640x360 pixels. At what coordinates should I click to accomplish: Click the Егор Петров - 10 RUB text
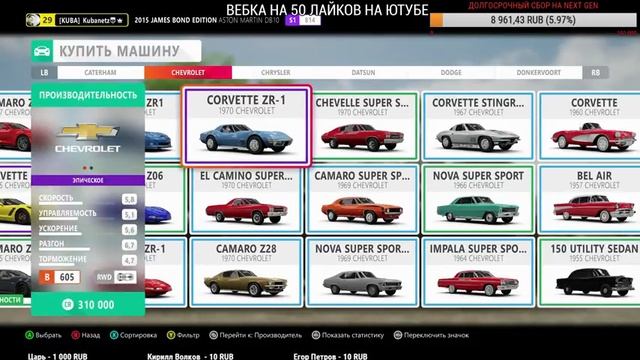(x=330, y=356)
